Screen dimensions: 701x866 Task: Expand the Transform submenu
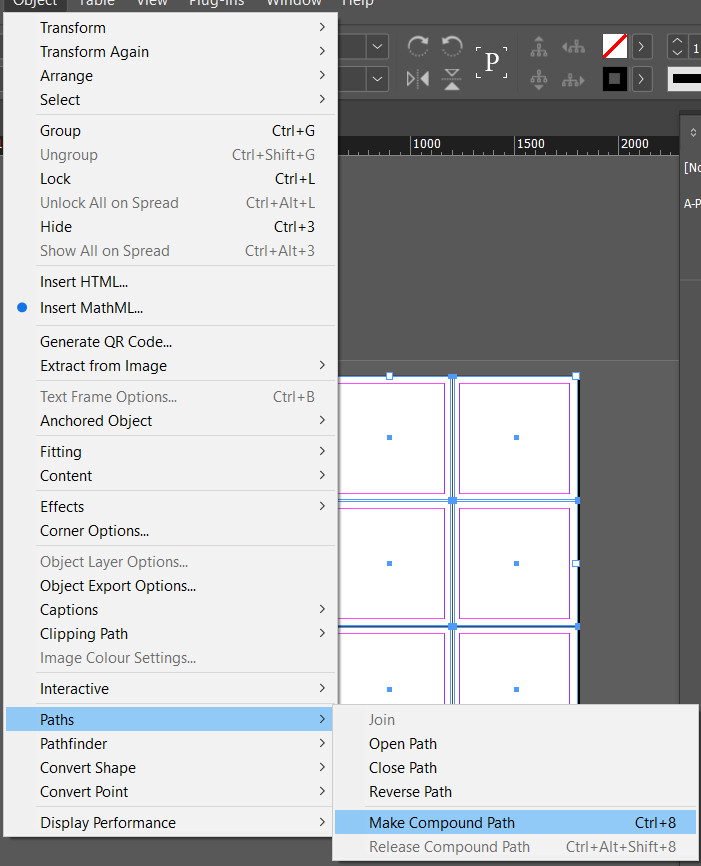[73, 27]
